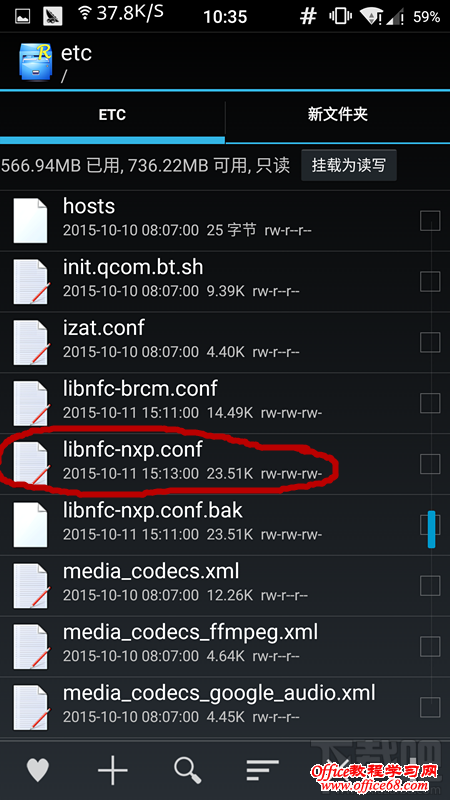The height and width of the screenshot is (800, 450).
Task: Tap the etc folder title path
Action: 77,62
